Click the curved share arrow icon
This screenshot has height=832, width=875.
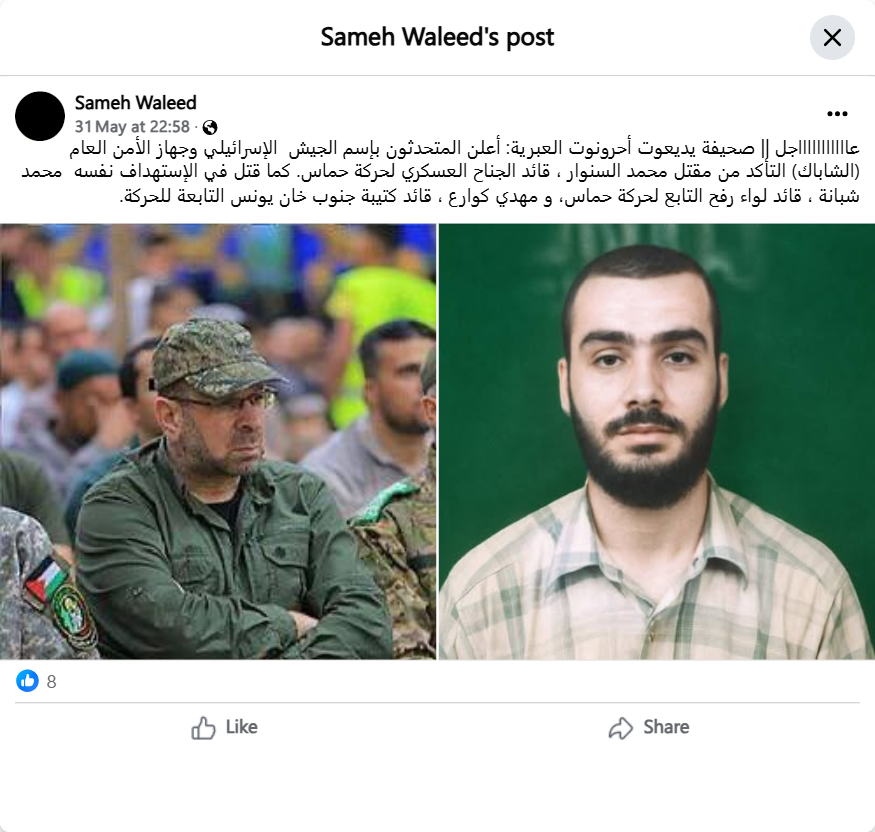click(x=621, y=728)
